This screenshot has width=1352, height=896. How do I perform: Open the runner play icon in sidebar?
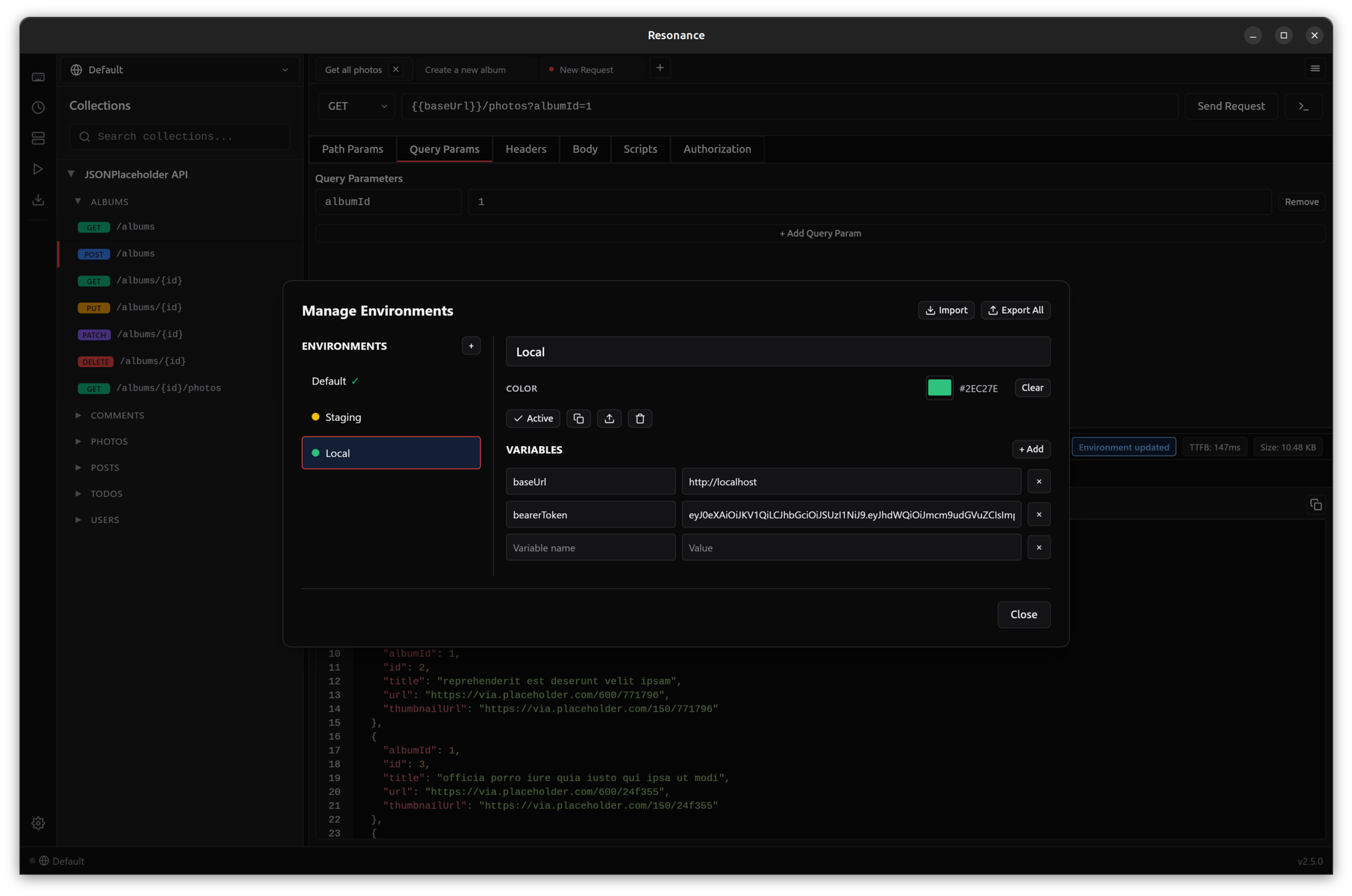(x=39, y=169)
